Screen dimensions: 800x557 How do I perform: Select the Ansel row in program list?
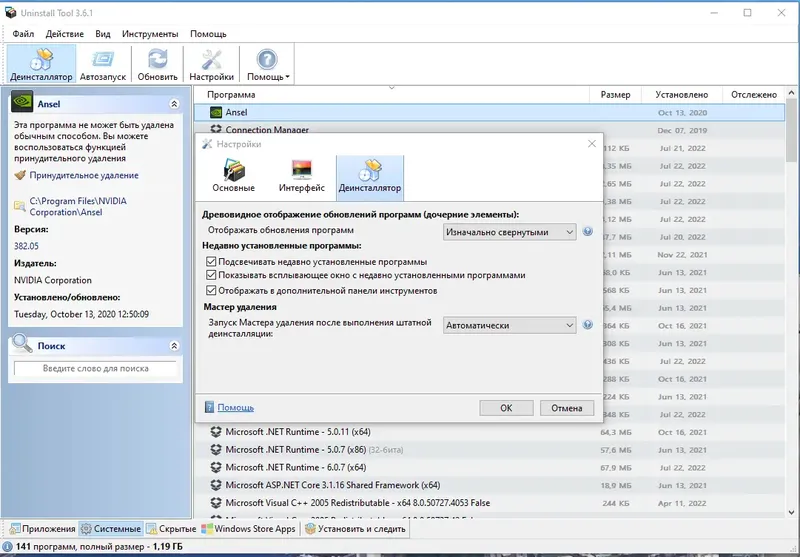point(489,112)
